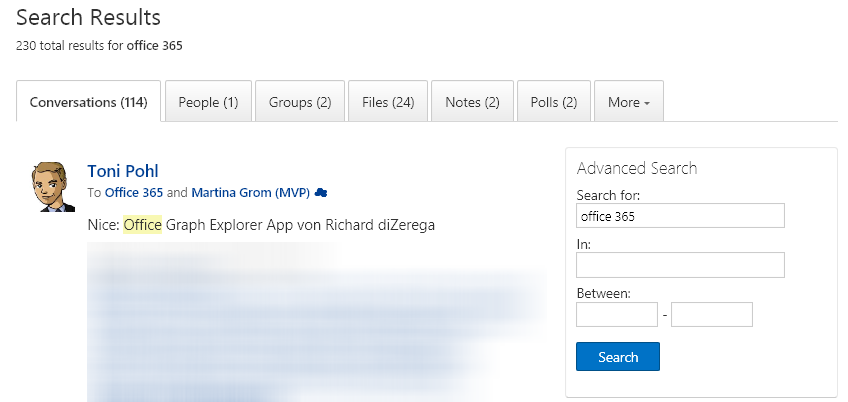The height and width of the screenshot is (402, 848).
Task: Click the Advanced Search heading
Action: [x=637, y=168]
